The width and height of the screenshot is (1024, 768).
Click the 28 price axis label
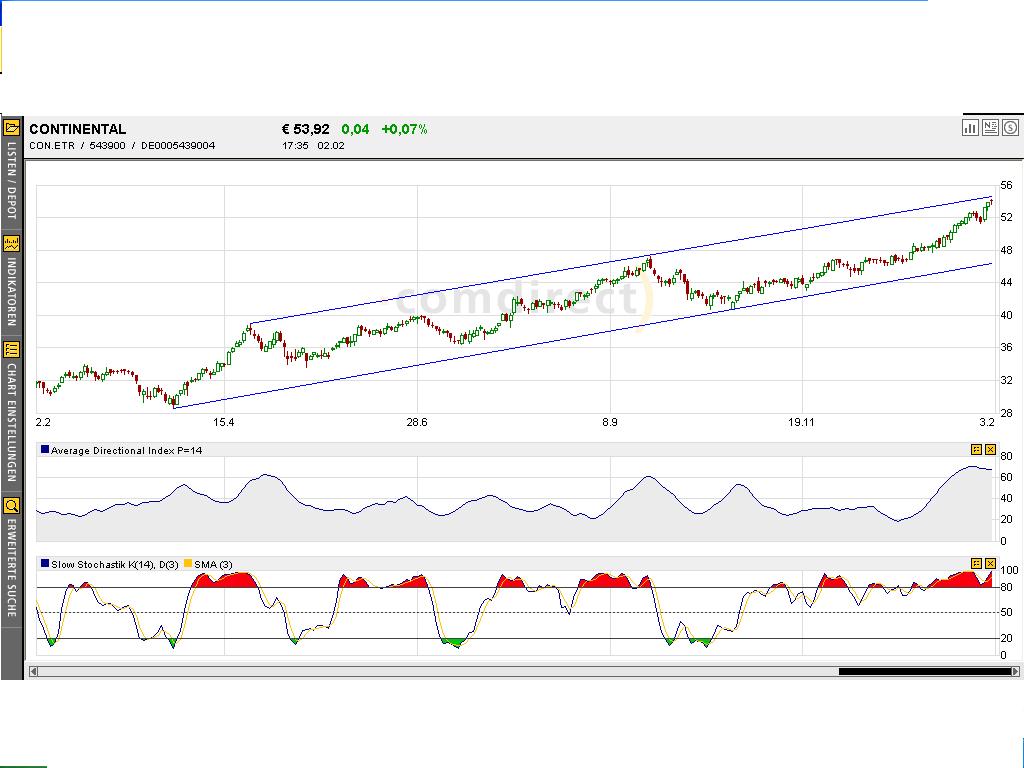pyautogui.click(x=1006, y=413)
